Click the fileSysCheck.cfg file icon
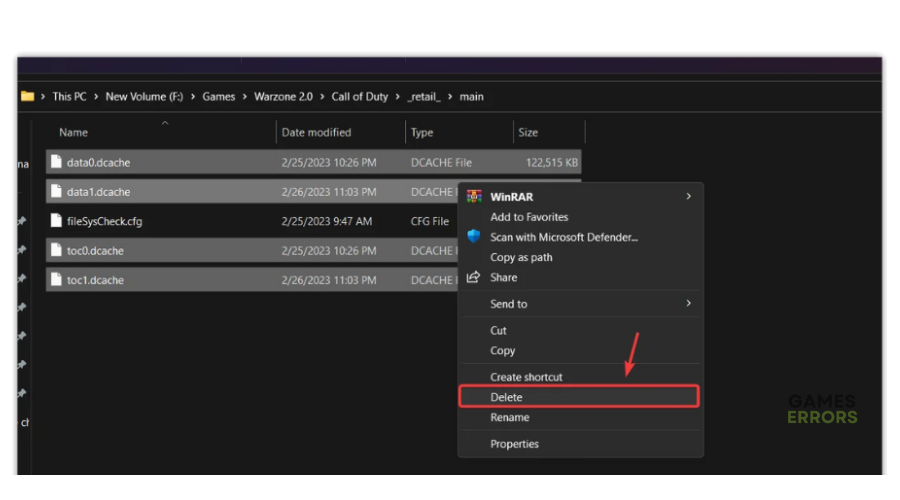900x500 pixels. tap(56, 220)
